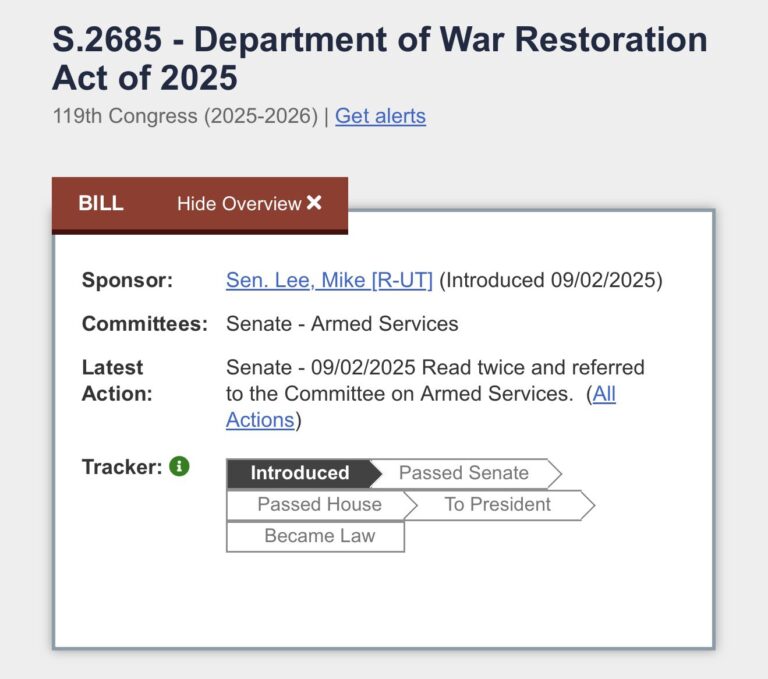Click the Passed House tracker step
768x679 pixels.
coord(319,505)
